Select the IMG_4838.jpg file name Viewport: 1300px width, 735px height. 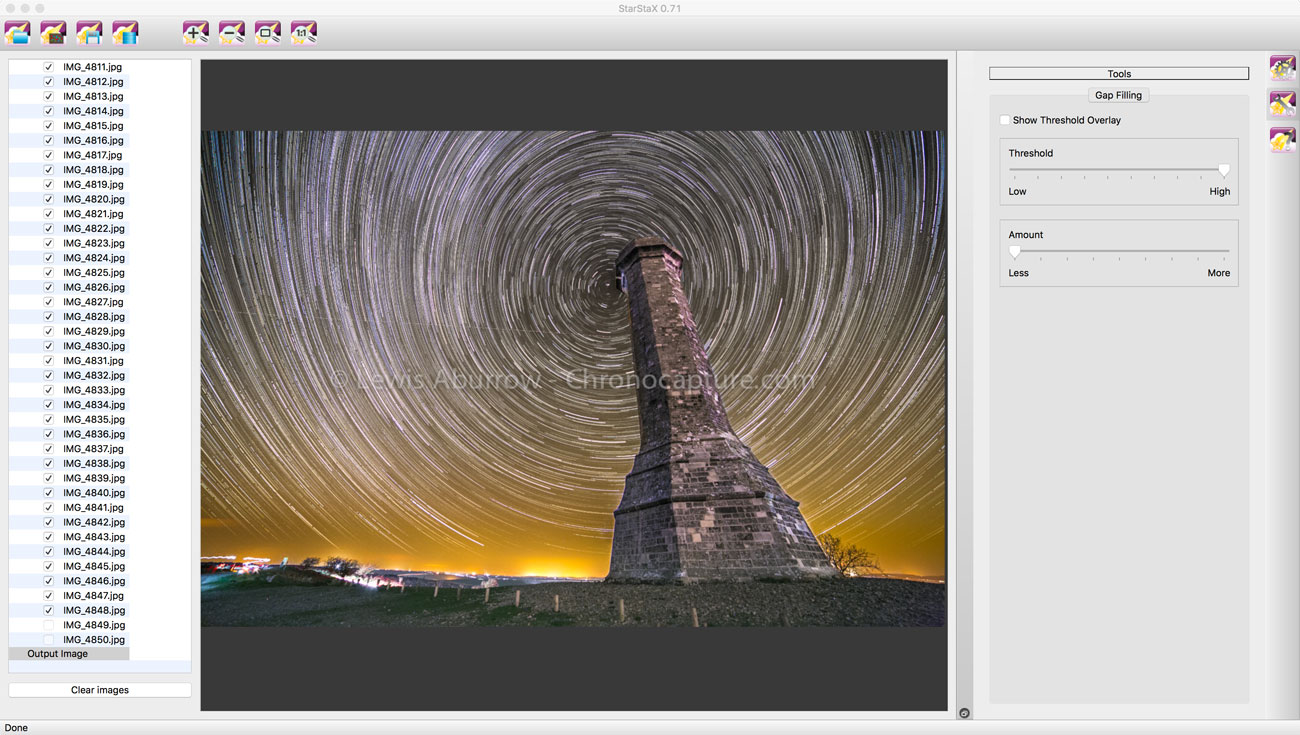coord(94,463)
